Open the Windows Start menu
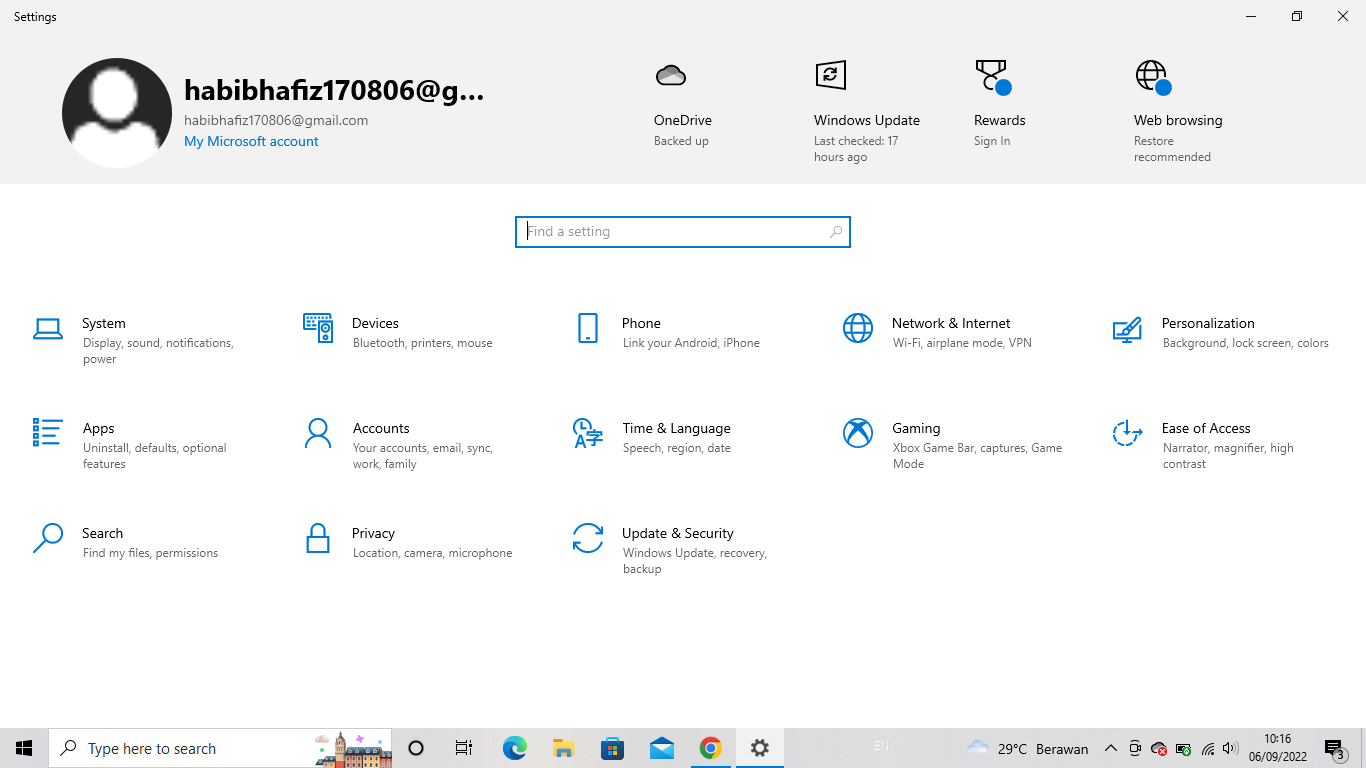 [x=24, y=748]
